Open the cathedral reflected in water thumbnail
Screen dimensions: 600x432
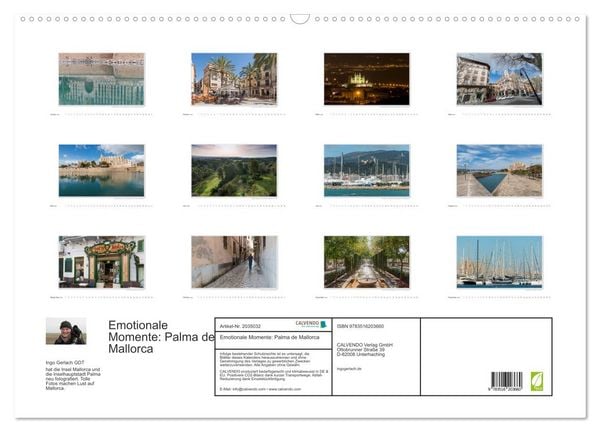tap(101, 170)
